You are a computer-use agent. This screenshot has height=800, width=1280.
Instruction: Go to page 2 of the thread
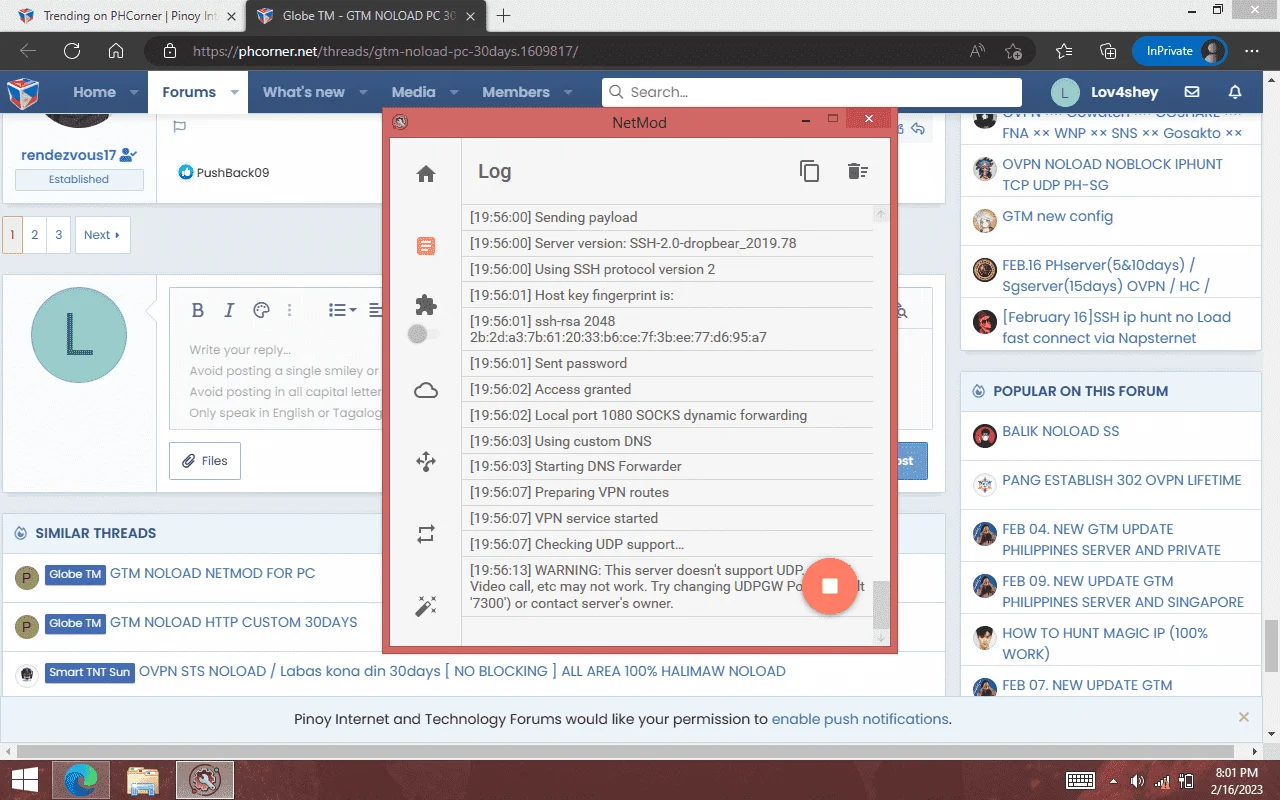point(34,235)
